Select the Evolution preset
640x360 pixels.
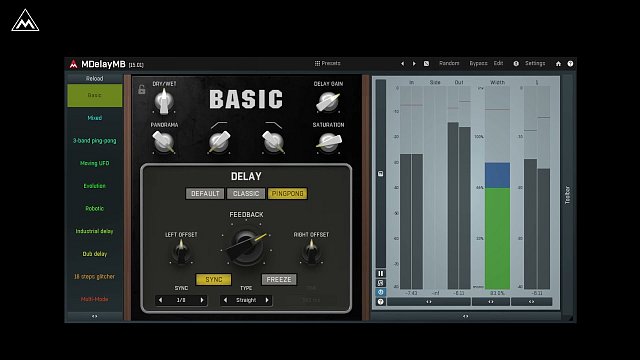(x=95, y=186)
